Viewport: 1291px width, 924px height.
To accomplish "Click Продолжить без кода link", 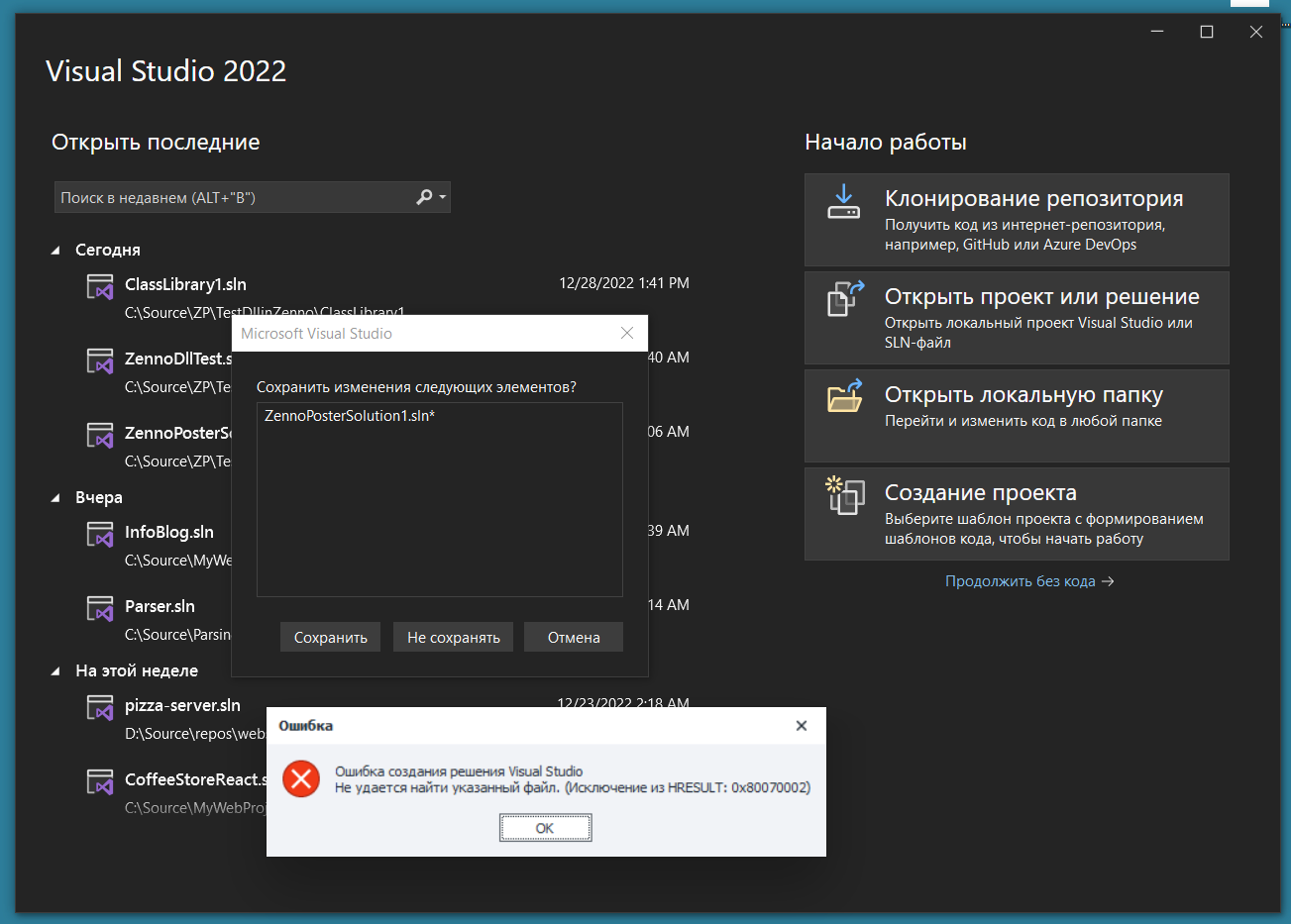I will pyautogui.click(x=1029, y=581).
